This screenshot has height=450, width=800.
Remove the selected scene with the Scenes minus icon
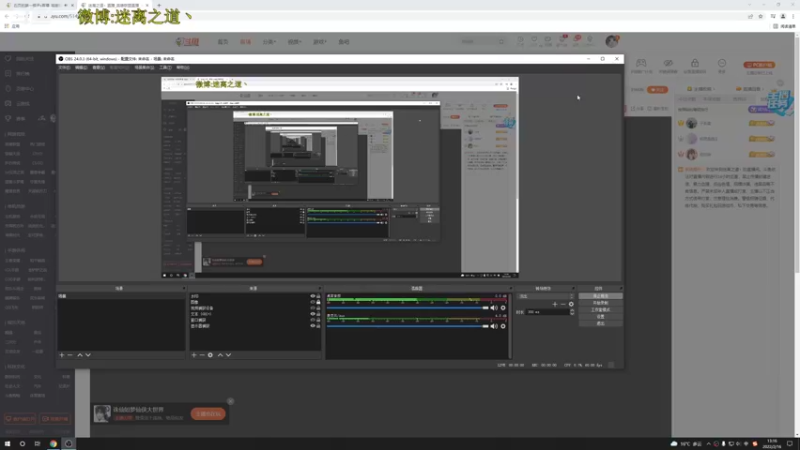(70, 355)
